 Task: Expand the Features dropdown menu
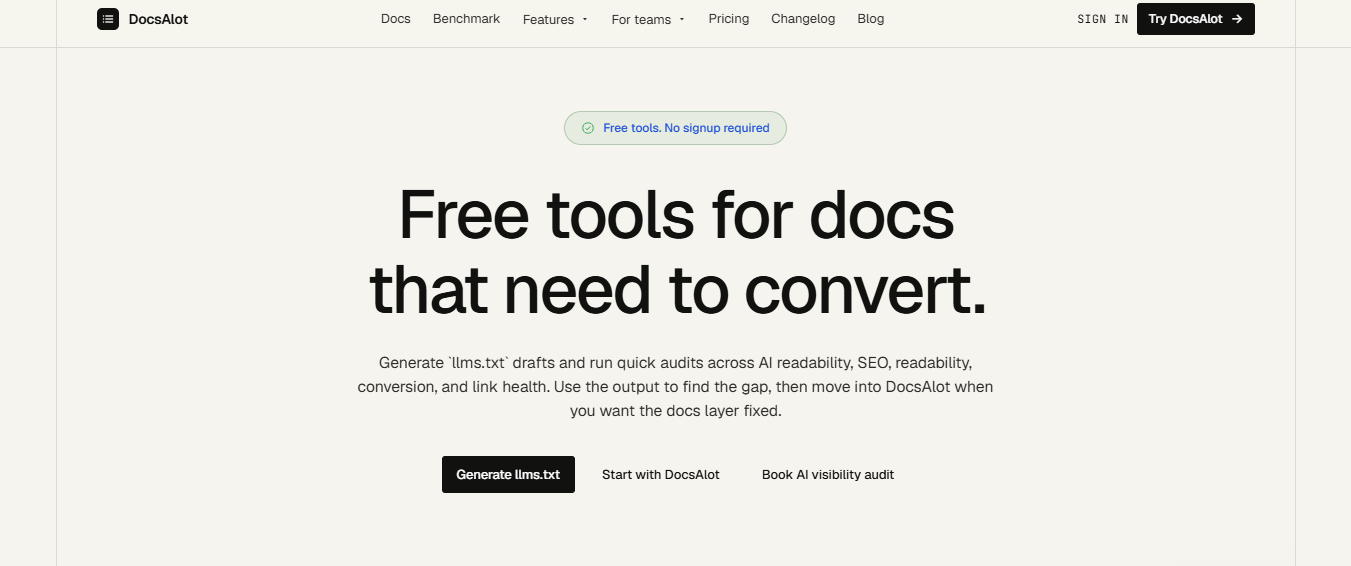[x=555, y=19]
